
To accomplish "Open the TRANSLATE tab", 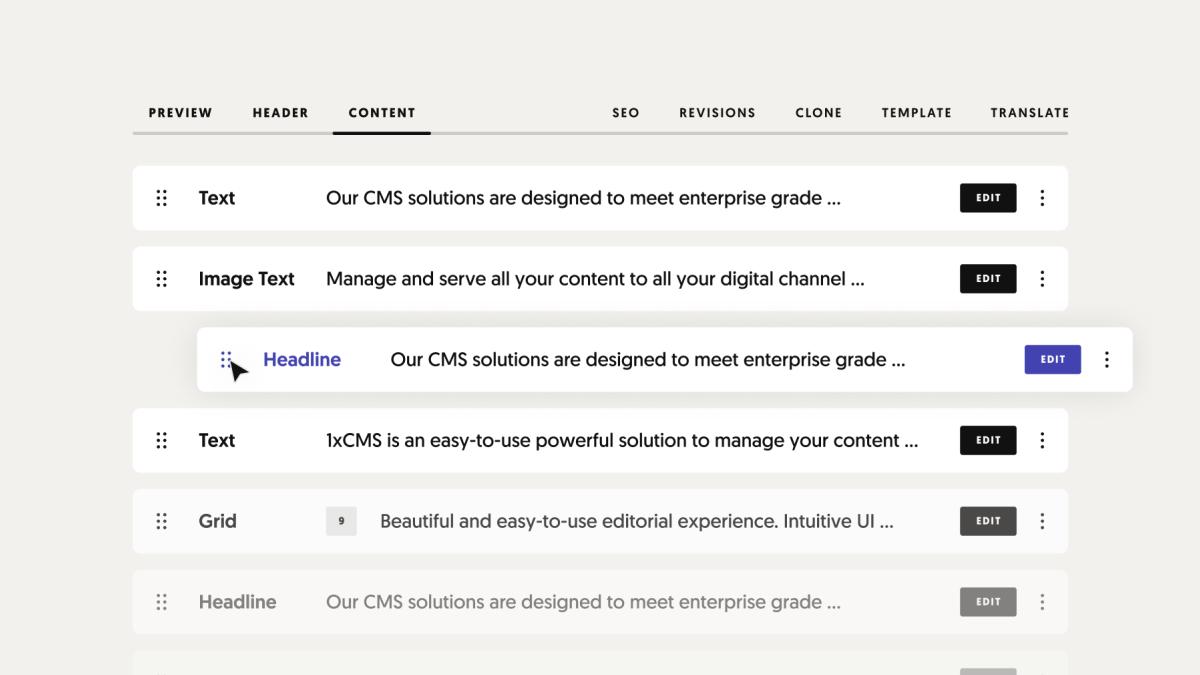I will tap(1030, 113).
